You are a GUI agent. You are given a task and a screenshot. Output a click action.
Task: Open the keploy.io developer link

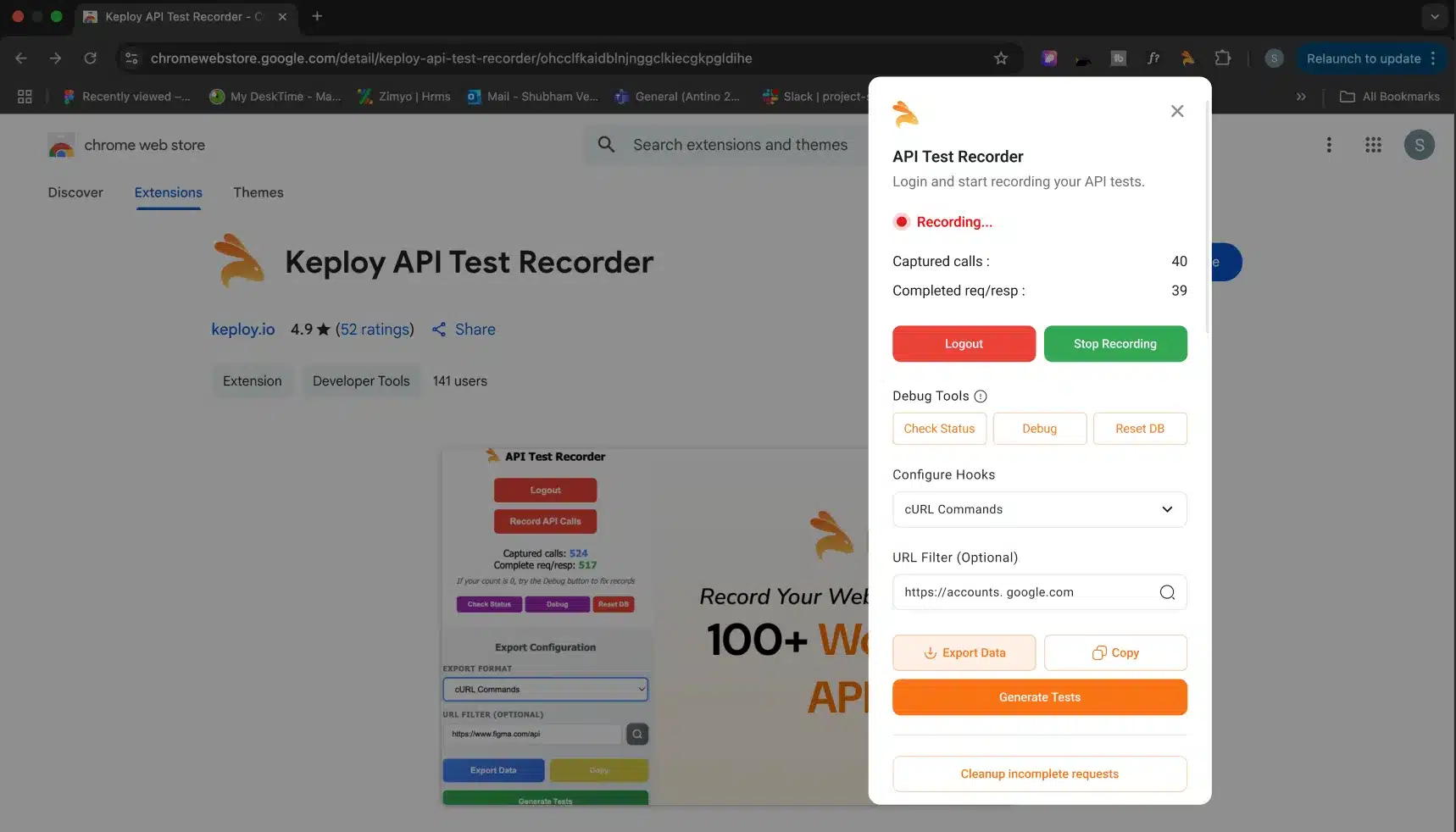click(243, 330)
